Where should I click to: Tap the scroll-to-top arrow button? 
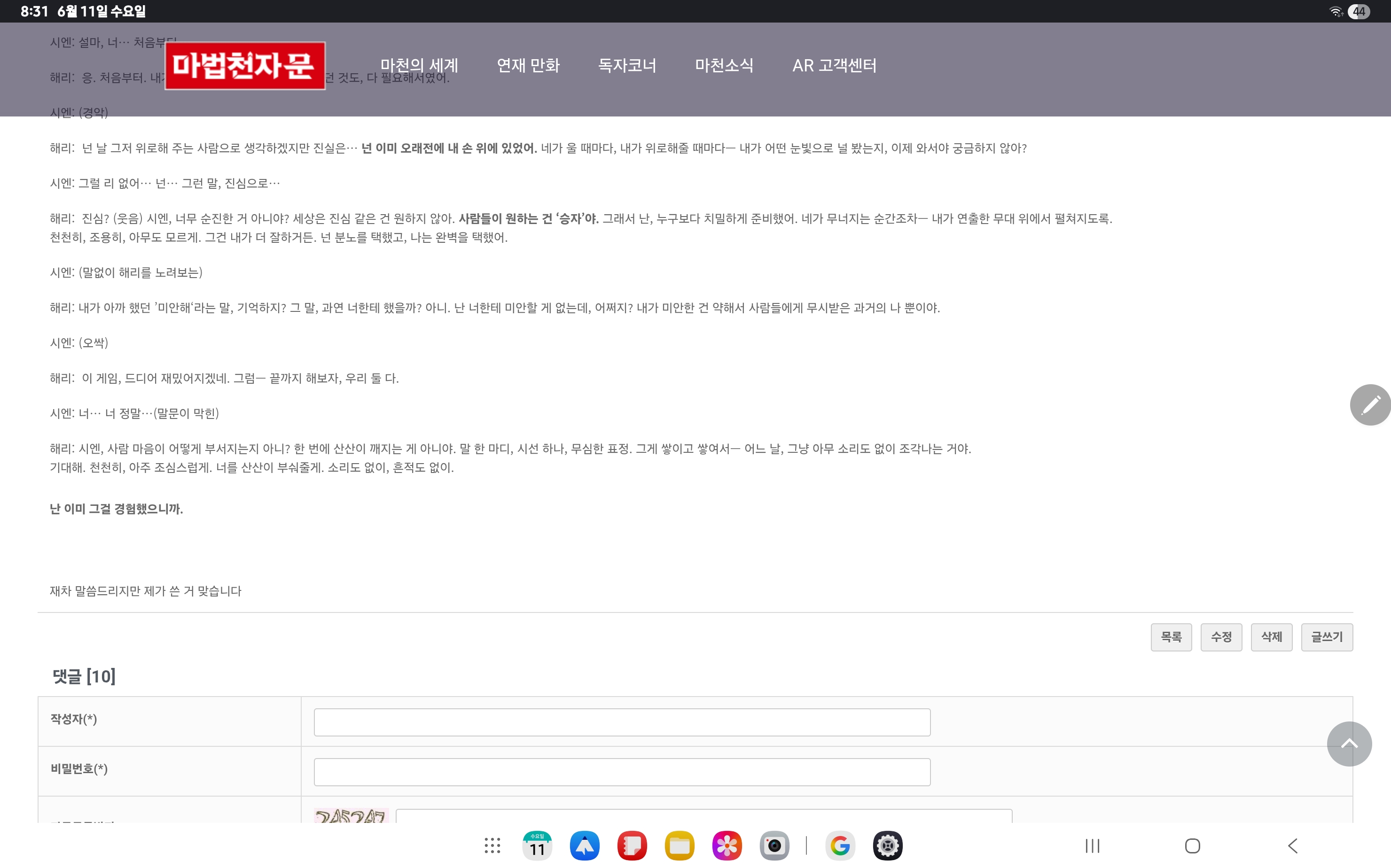click(1349, 744)
